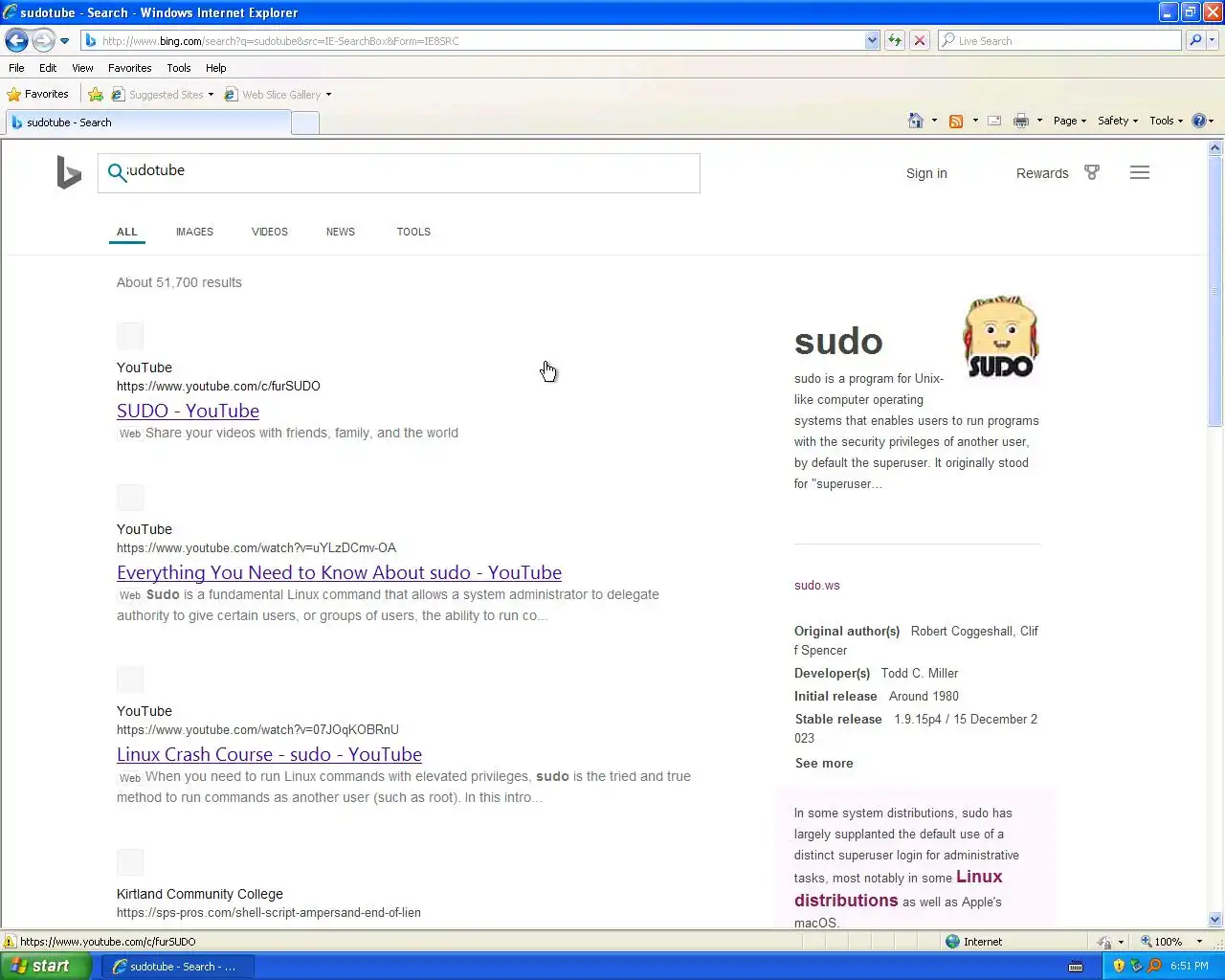Click the RSS feeds icon
The width and height of the screenshot is (1225, 980).
(955, 121)
